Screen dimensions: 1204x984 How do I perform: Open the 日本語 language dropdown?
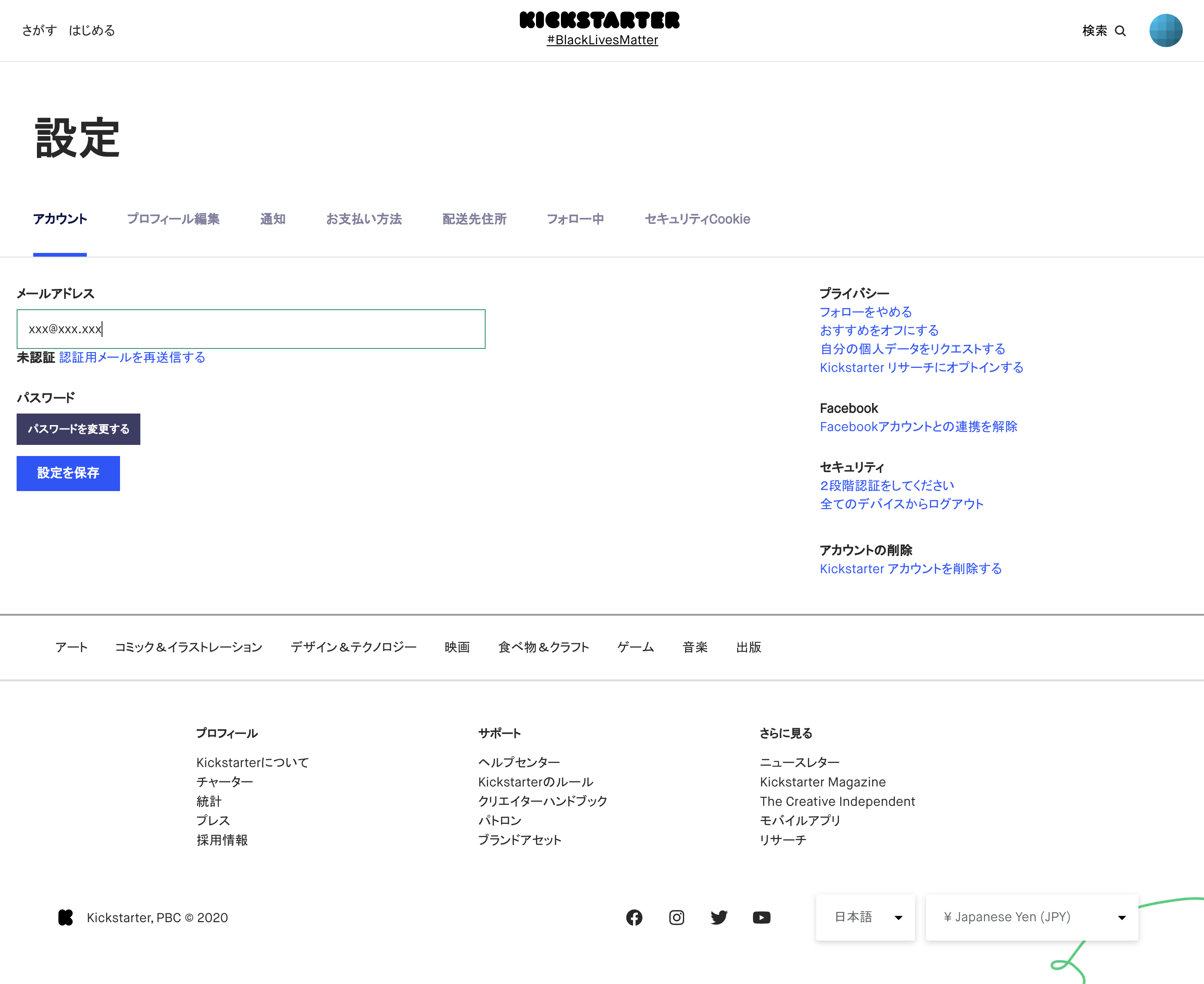coord(865,917)
